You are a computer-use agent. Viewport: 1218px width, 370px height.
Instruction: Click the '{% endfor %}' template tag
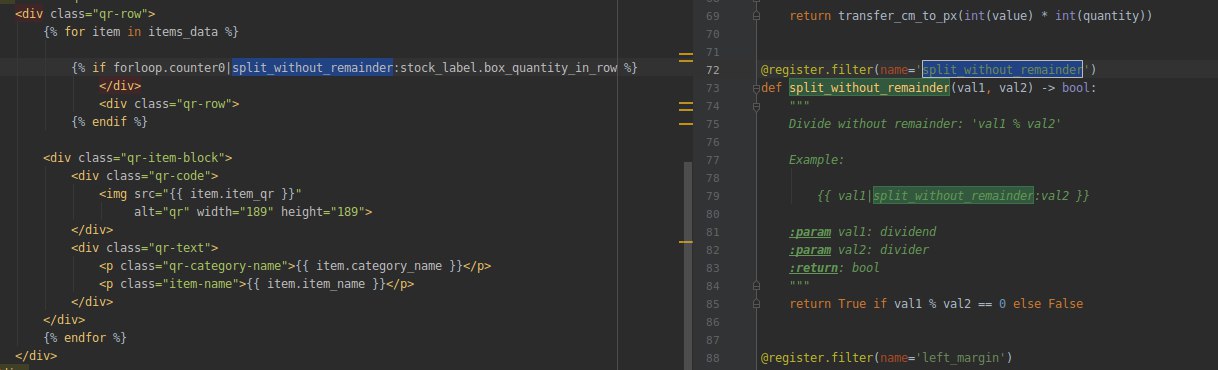(85, 338)
